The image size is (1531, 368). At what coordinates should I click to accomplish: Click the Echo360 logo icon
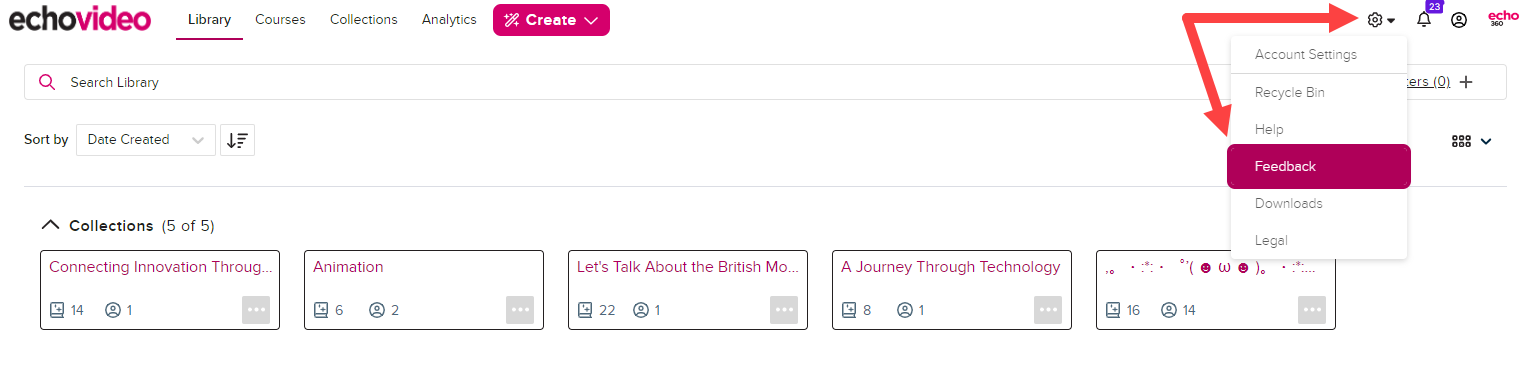[x=1503, y=18]
